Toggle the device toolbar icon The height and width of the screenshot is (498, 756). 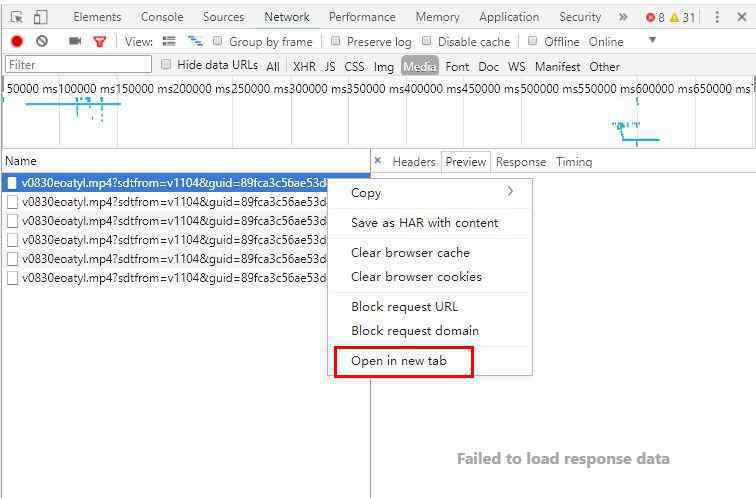pyautogui.click(x=40, y=17)
